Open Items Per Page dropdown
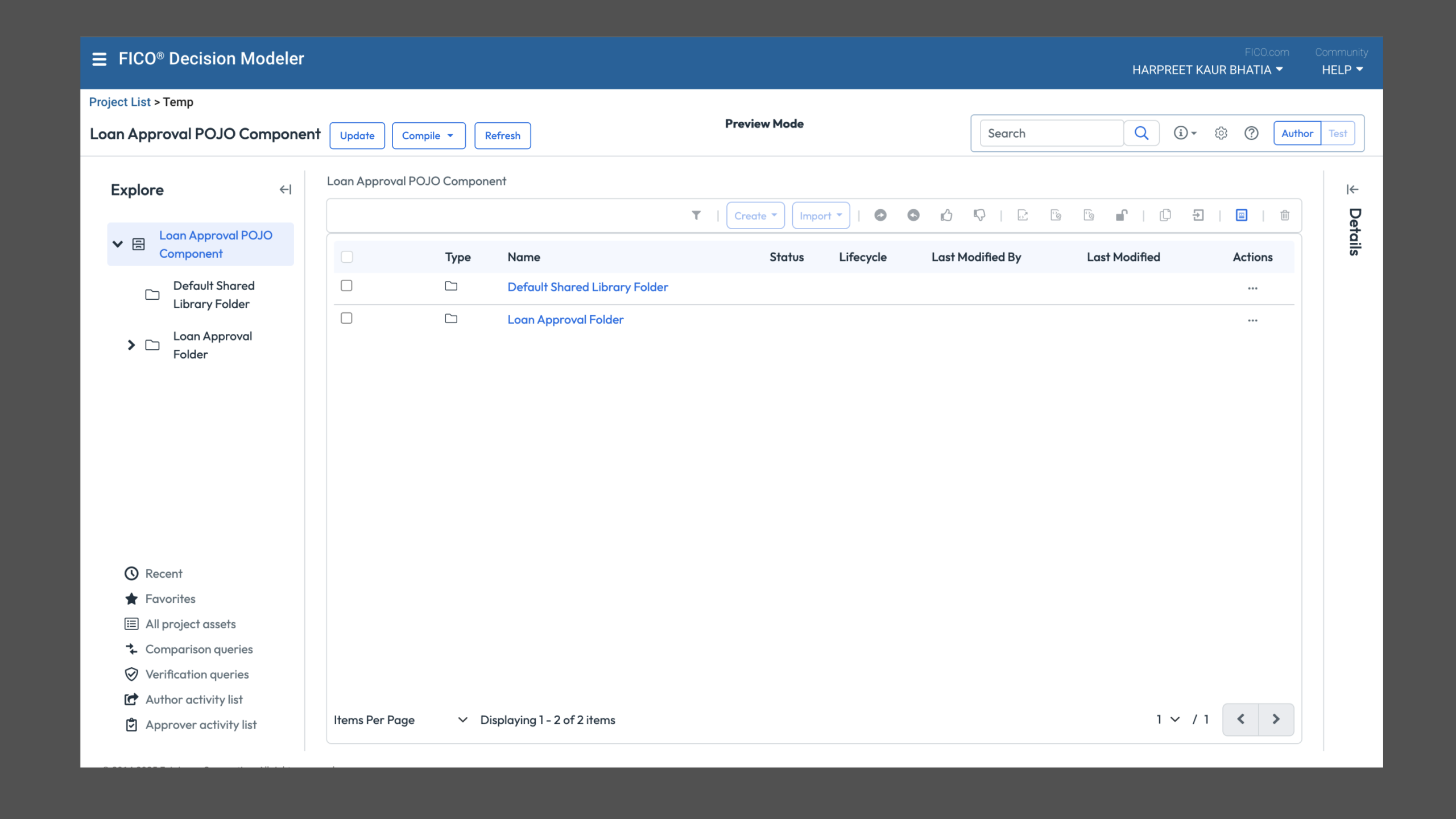 (x=401, y=719)
